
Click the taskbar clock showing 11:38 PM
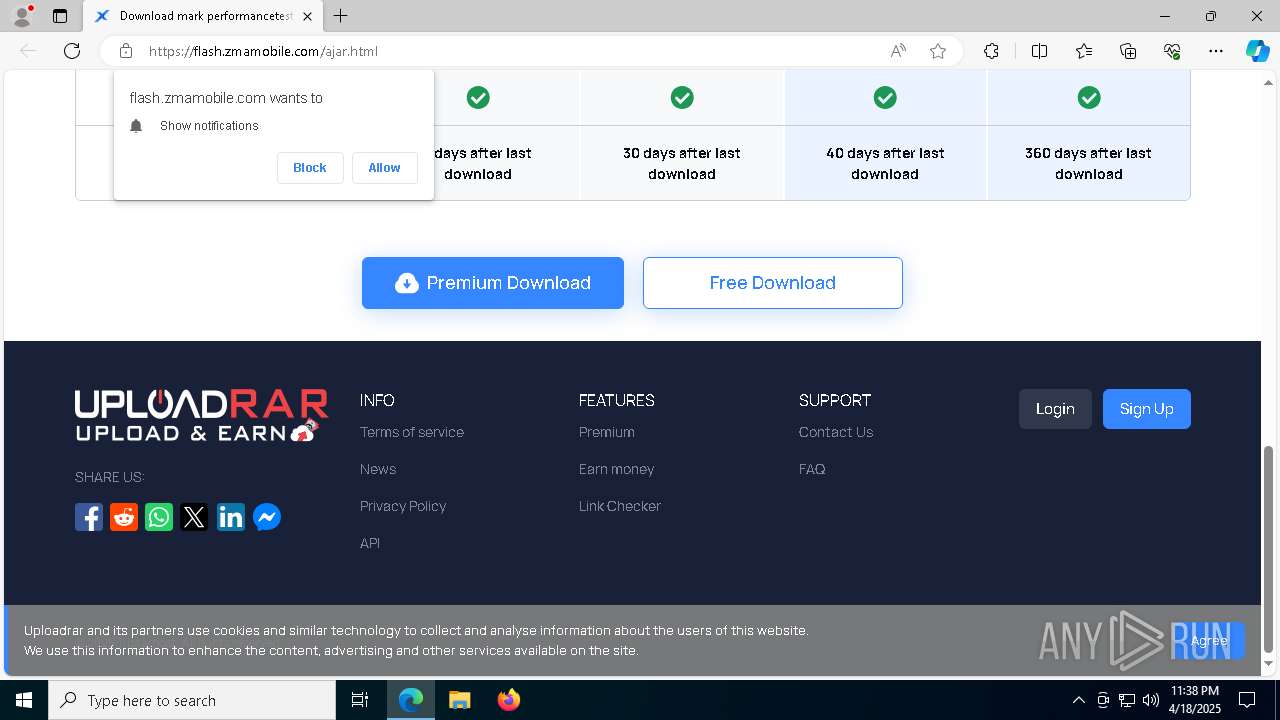tap(1195, 700)
